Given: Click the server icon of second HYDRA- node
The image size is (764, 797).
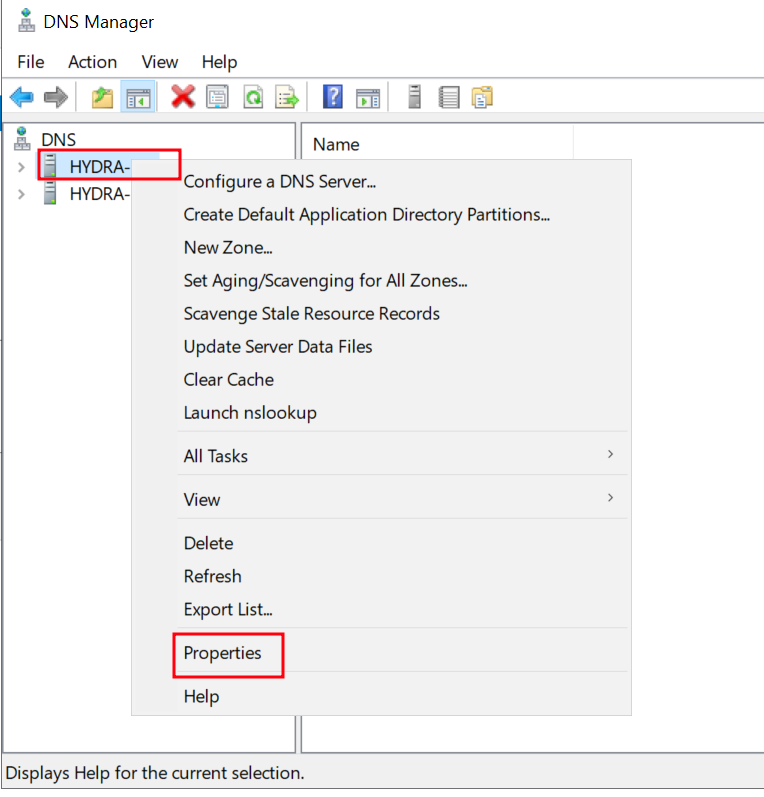Looking at the screenshot, I should tap(50, 193).
